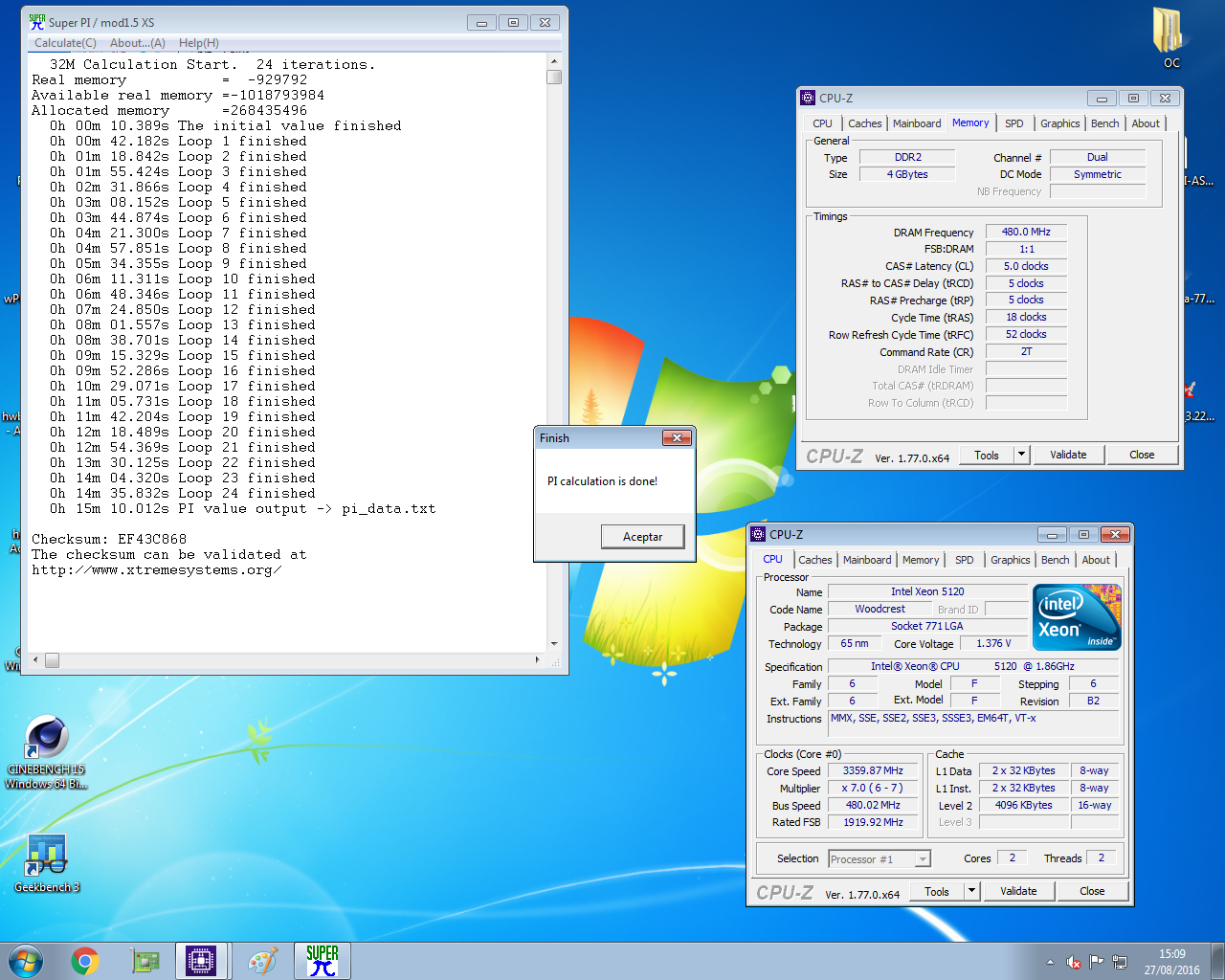Open the Paint taskbar icon
Image resolution: width=1225 pixels, height=980 pixels.
click(x=262, y=961)
